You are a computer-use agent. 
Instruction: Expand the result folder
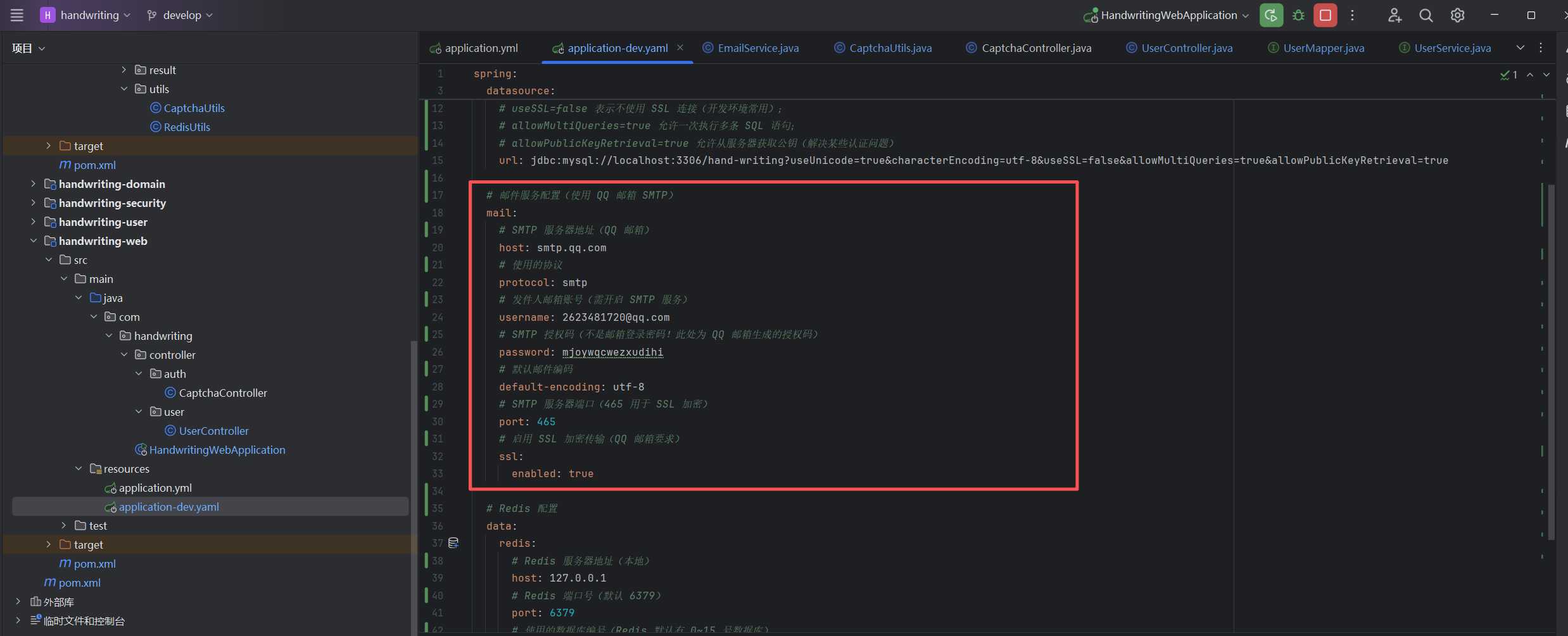(124, 70)
